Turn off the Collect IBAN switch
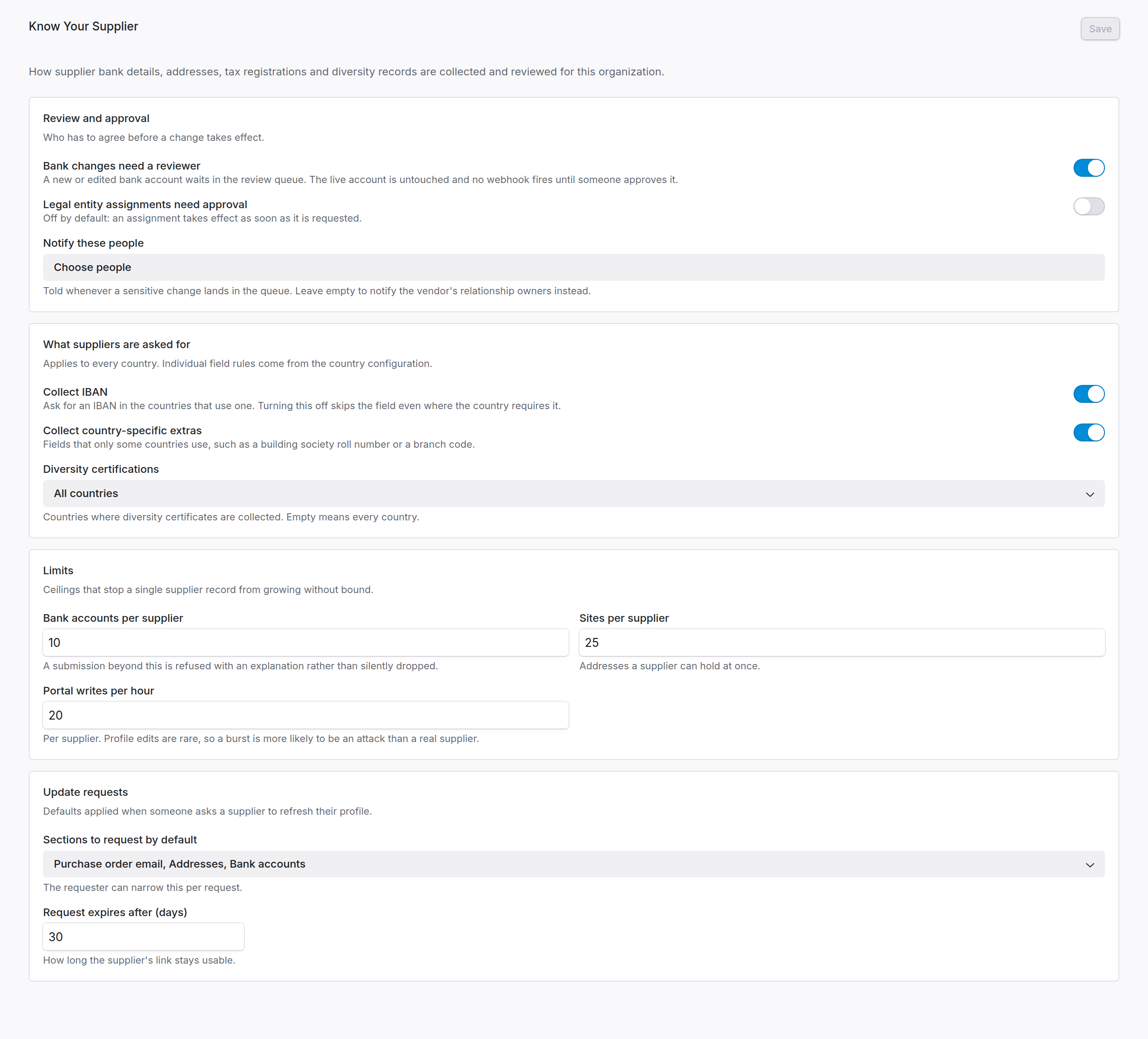This screenshot has height=1039, width=1148. tap(1089, 393)
